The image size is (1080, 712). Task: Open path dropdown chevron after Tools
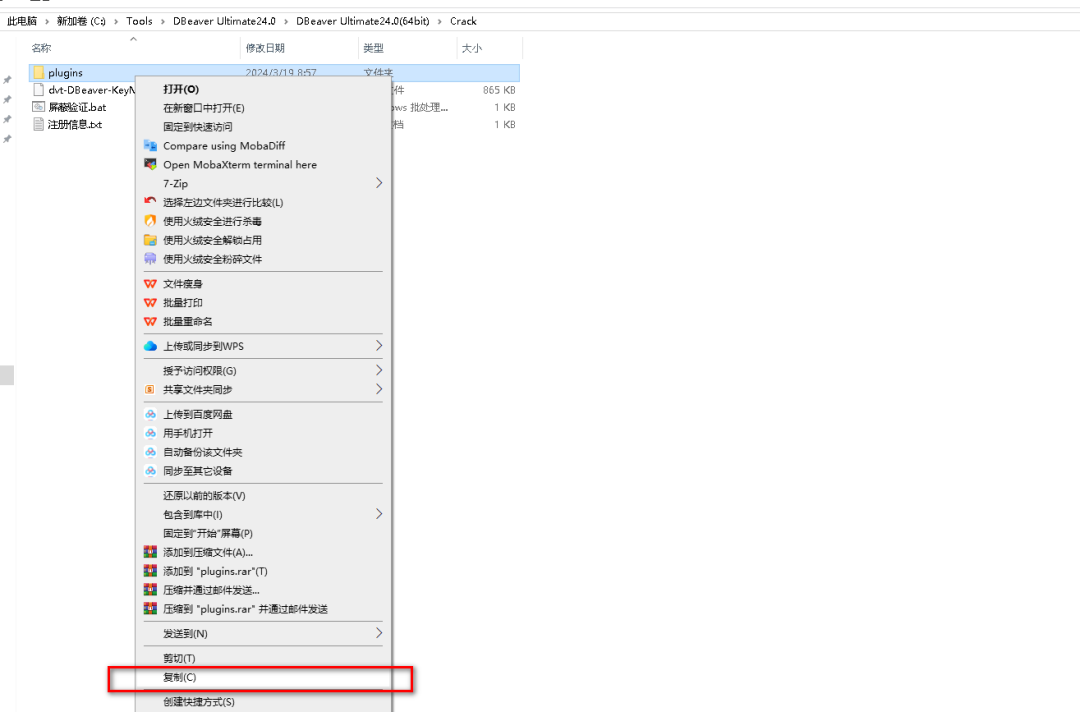pos(163,21)
